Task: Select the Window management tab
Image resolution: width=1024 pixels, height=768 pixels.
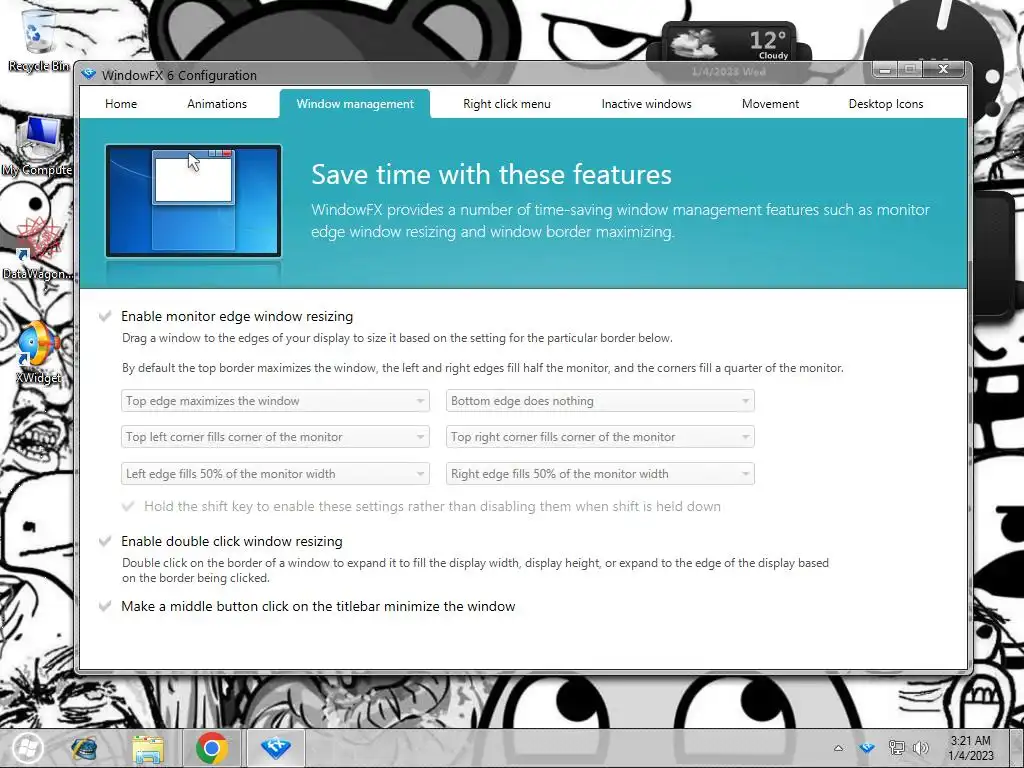Action: pos(355,104)
